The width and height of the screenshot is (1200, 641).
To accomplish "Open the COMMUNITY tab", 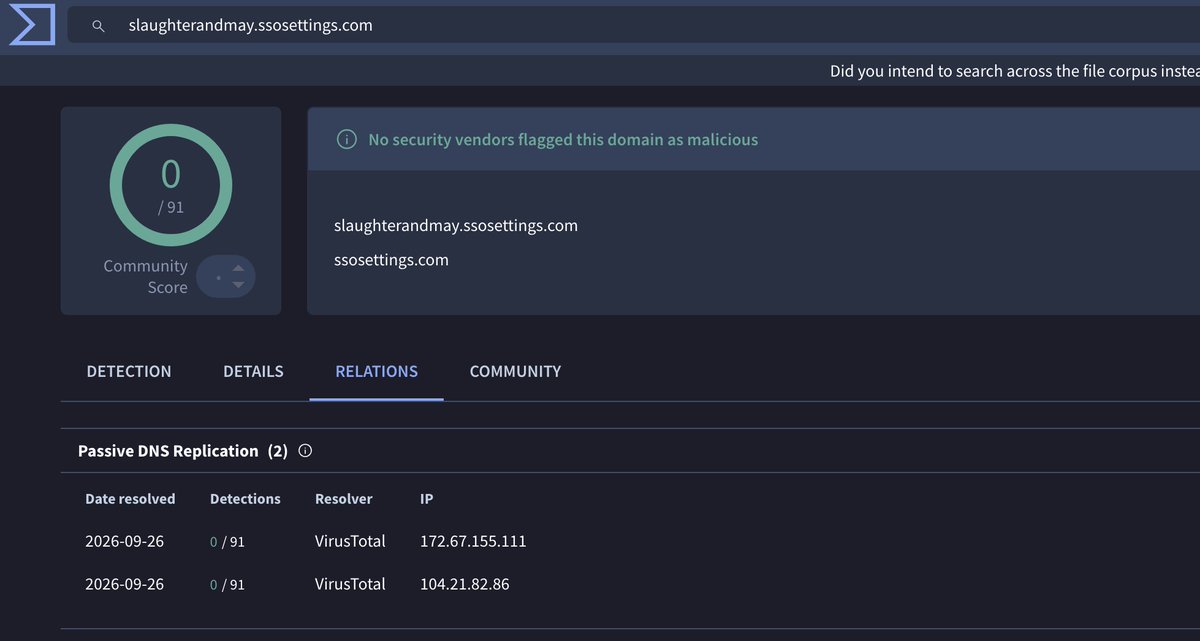I will coord(515,371).
